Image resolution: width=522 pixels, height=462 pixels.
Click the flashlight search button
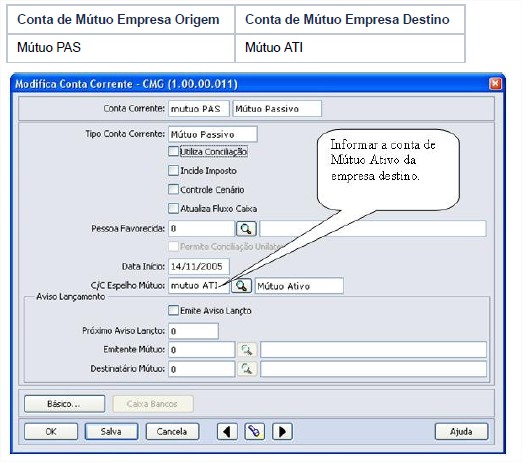[x=255, y=432]
